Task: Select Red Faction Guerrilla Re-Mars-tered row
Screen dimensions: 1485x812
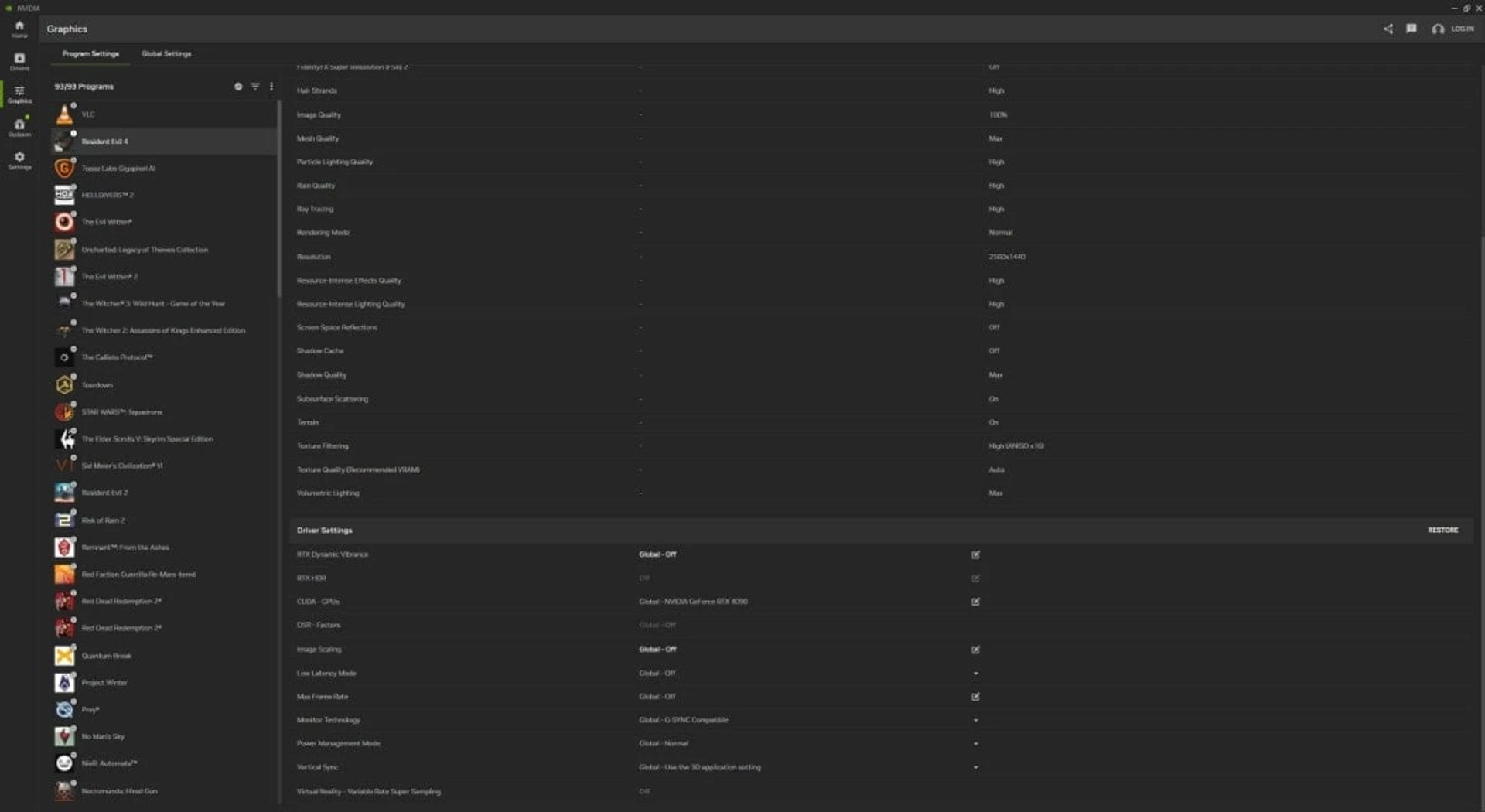Action: (164, 575)
